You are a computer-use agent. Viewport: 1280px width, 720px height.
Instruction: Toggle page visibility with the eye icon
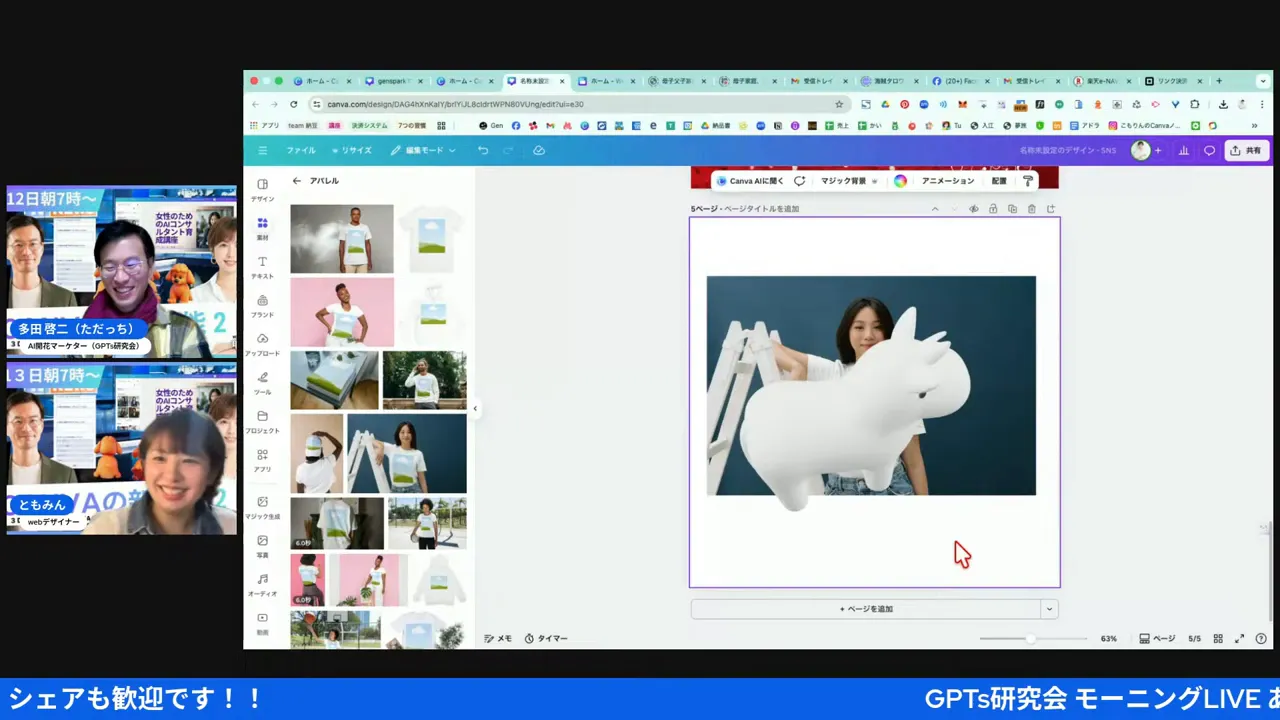pos(973,209)
